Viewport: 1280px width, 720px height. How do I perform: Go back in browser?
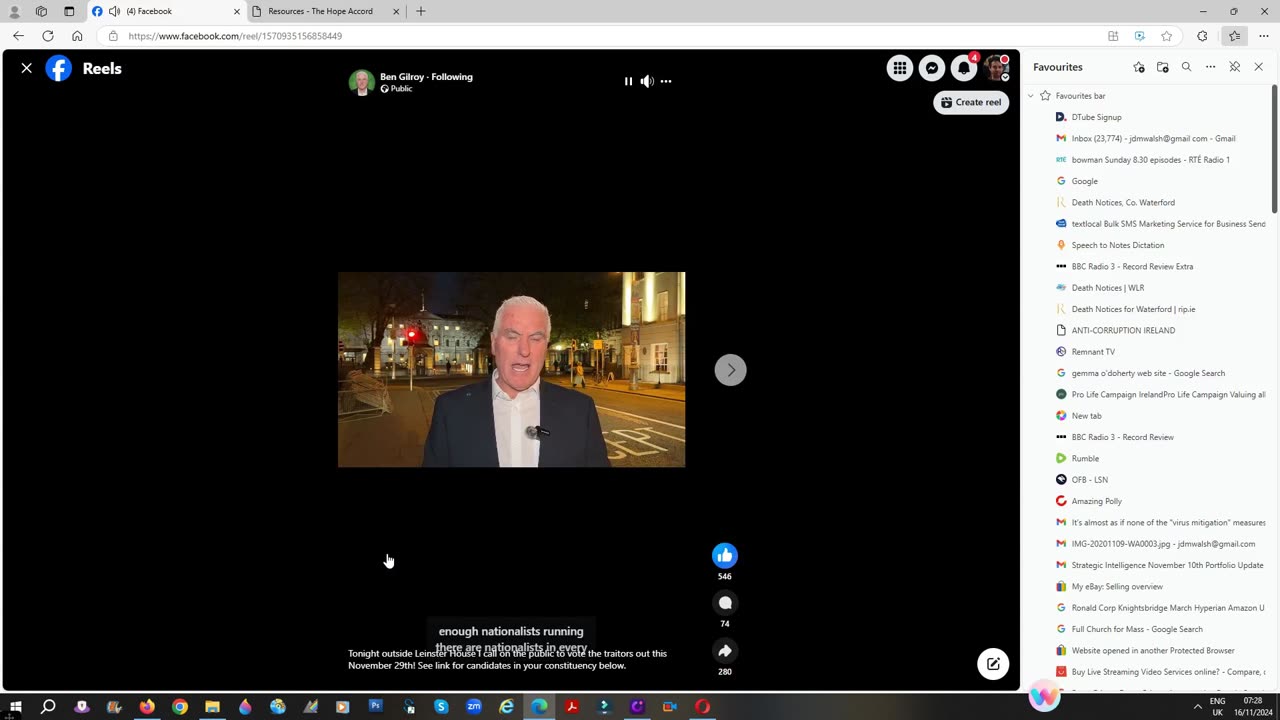pos(18,36)
